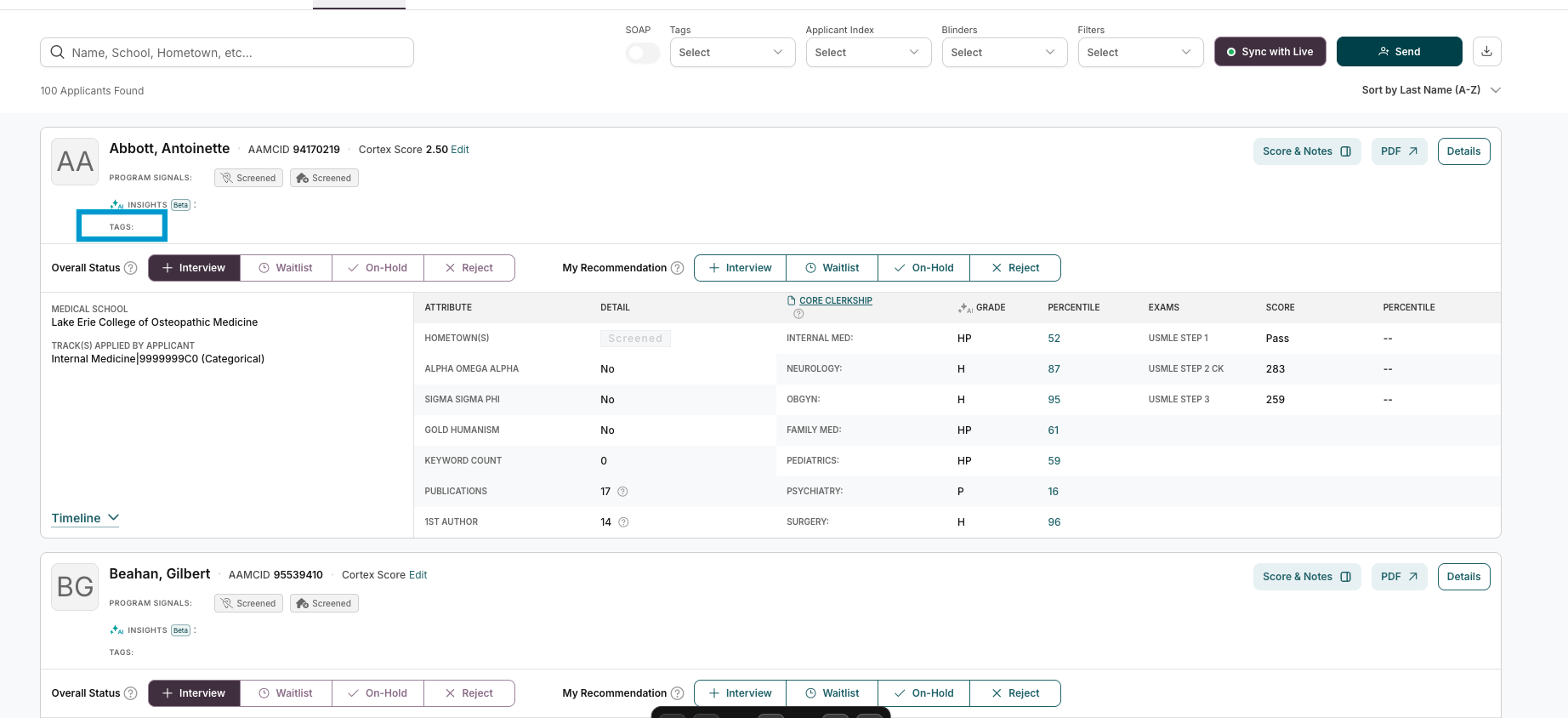Click the search magnifier icon

[58, 52]
